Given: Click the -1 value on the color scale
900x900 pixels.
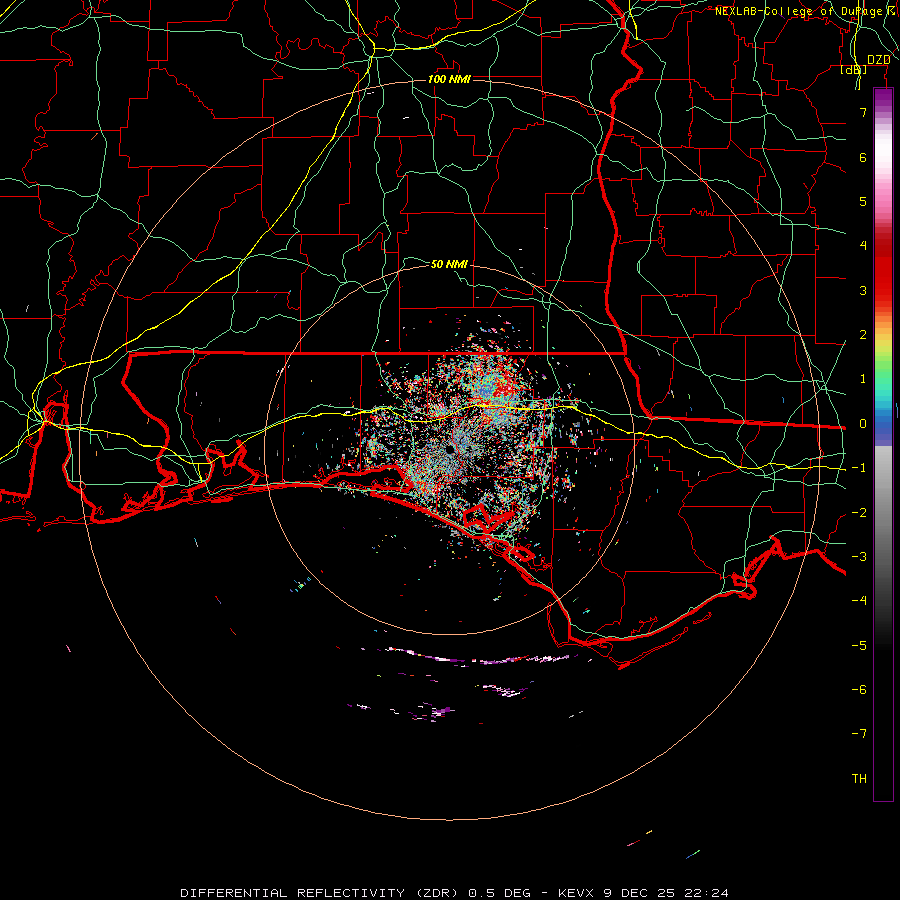Looking at the screenshot, I should pos(859,468).
